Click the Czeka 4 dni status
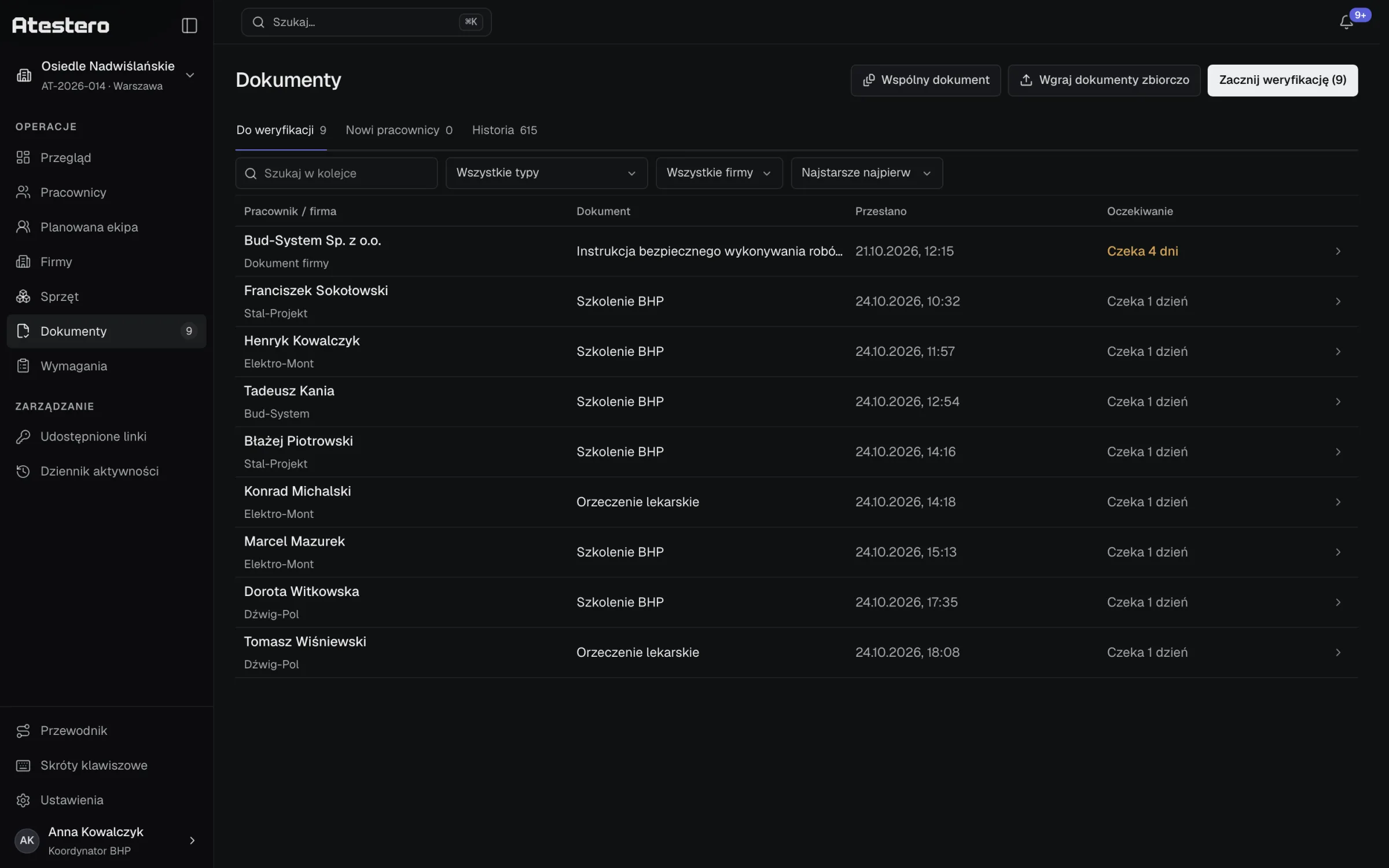 (1142, 251)
